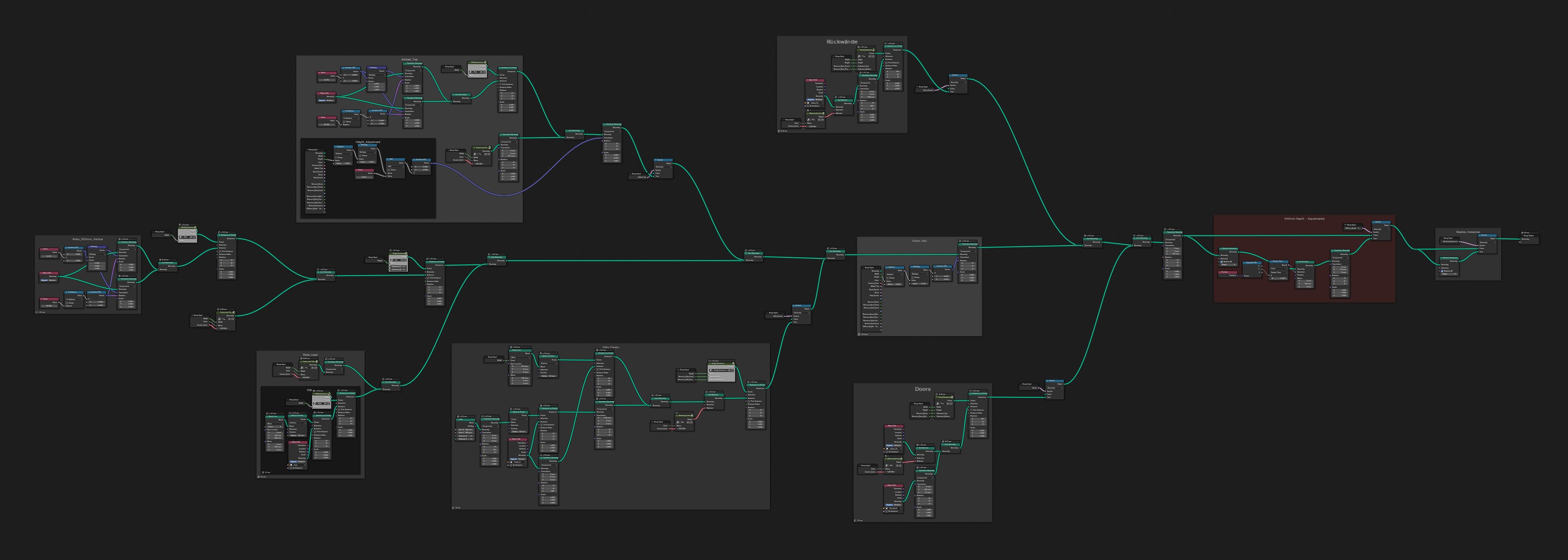The image size is (1568, 560).
Task: Click the Material_Switch node group icon in Rückwände
Action: point(824,114)
